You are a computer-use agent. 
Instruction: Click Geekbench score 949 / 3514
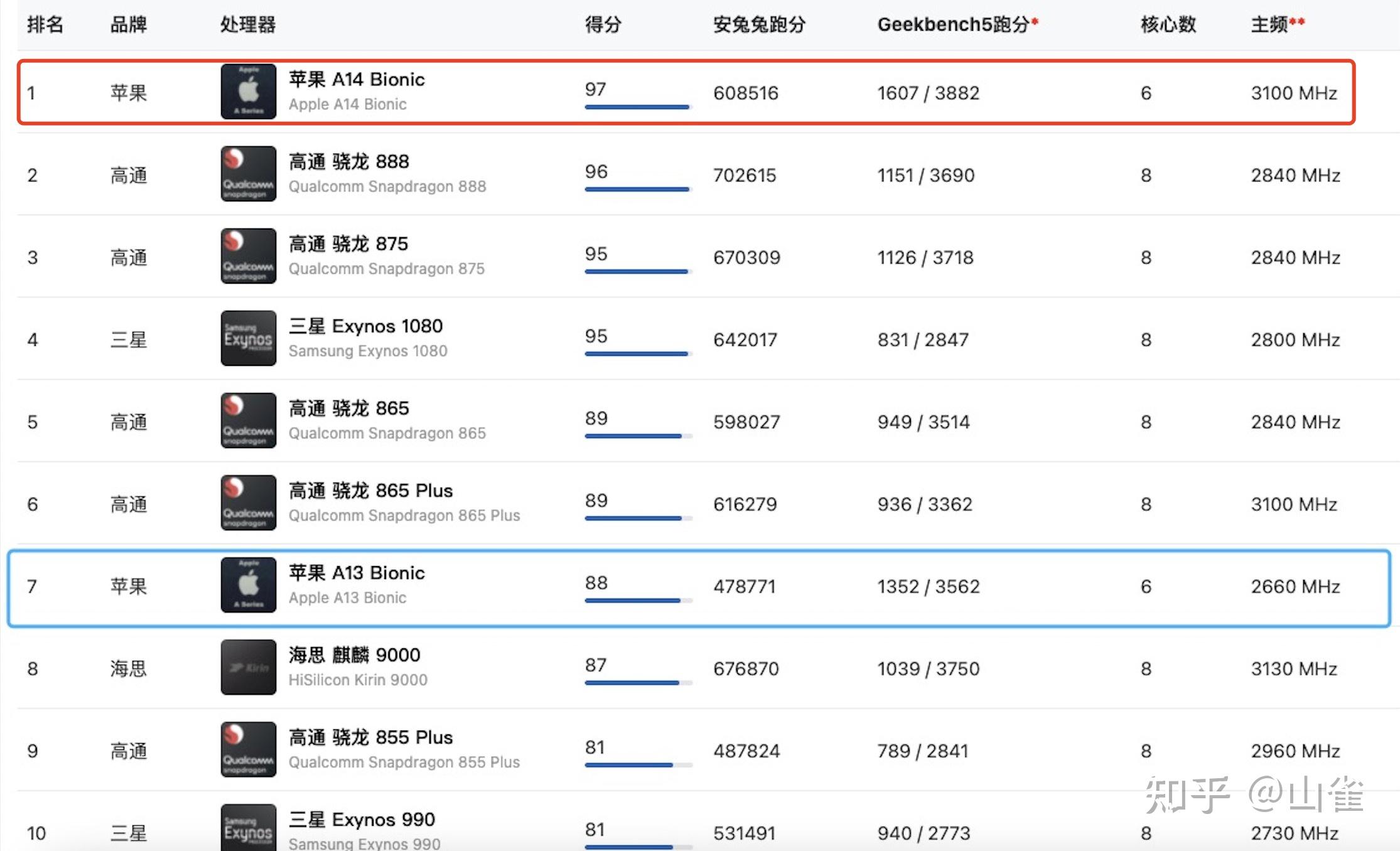tap(923, 422)
